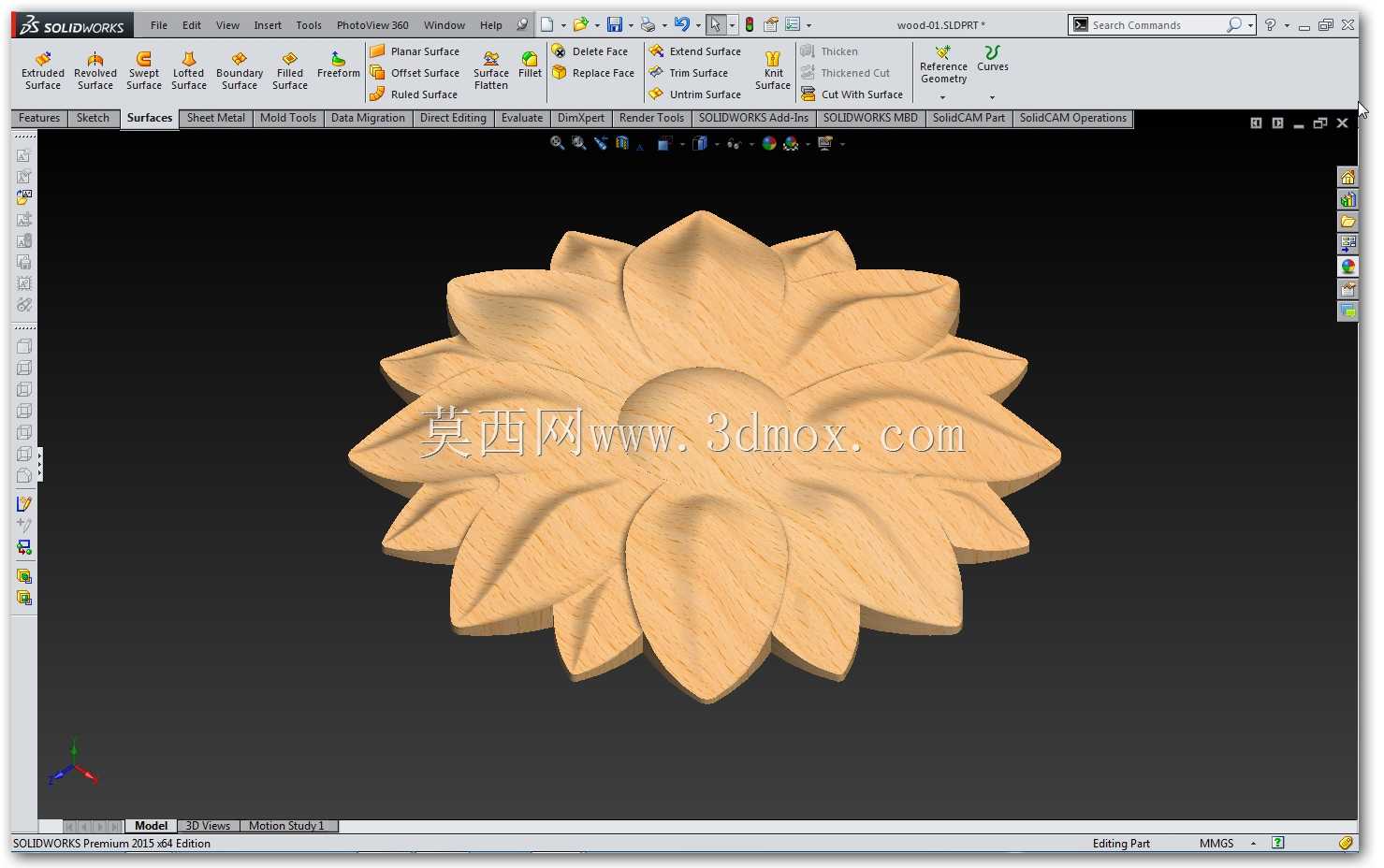Click Delete Face button

pos(590,51)
